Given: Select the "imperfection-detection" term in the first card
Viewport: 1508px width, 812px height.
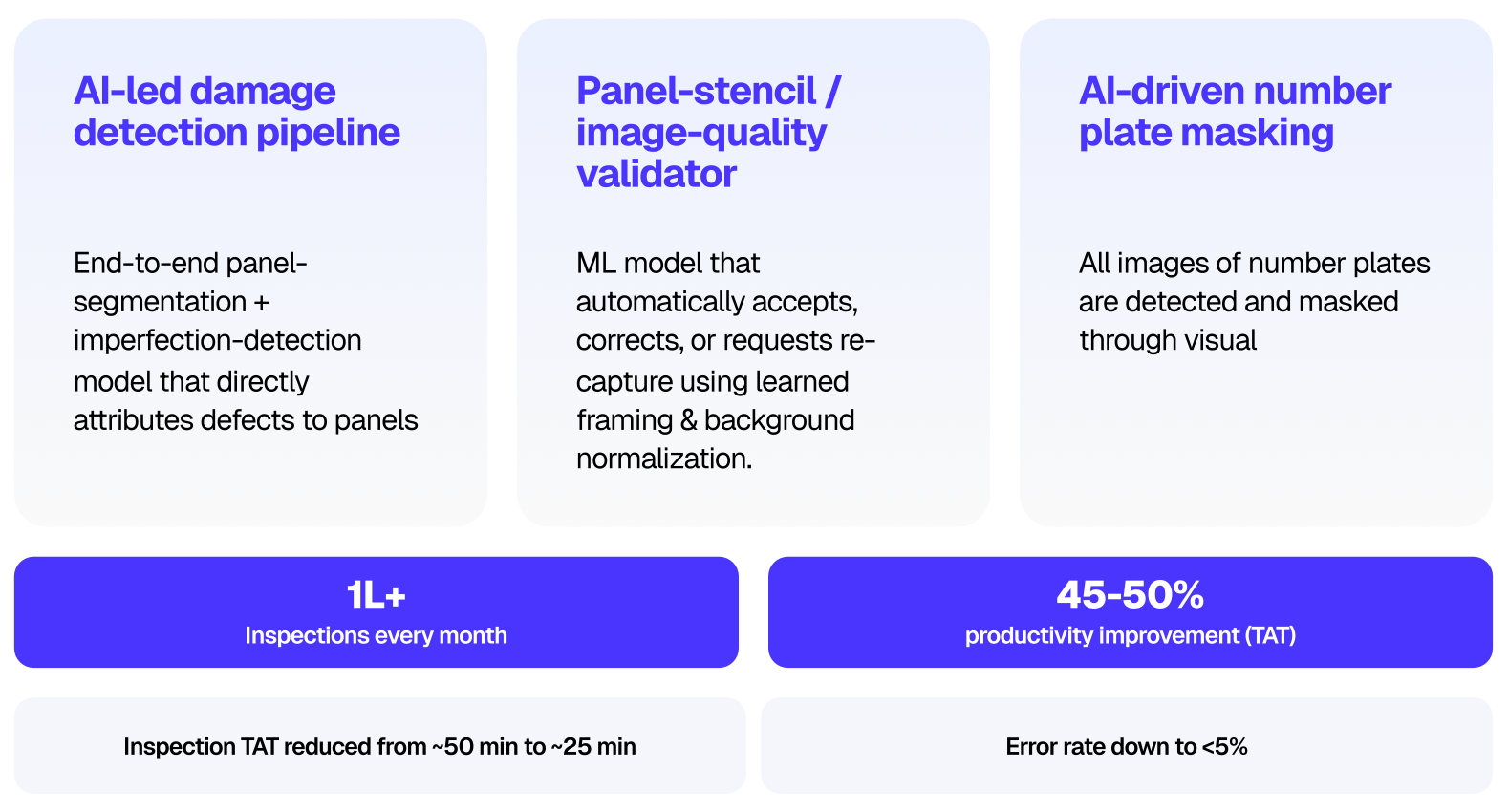Looking at the screenshot, I should (217, 341).
